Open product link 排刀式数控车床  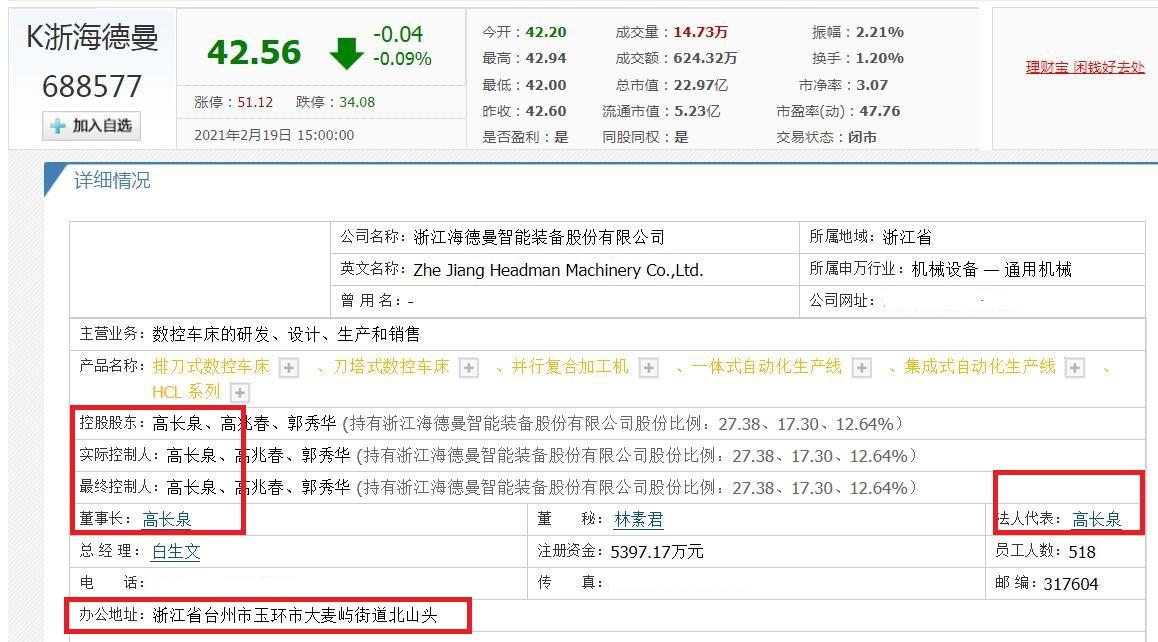211,367
